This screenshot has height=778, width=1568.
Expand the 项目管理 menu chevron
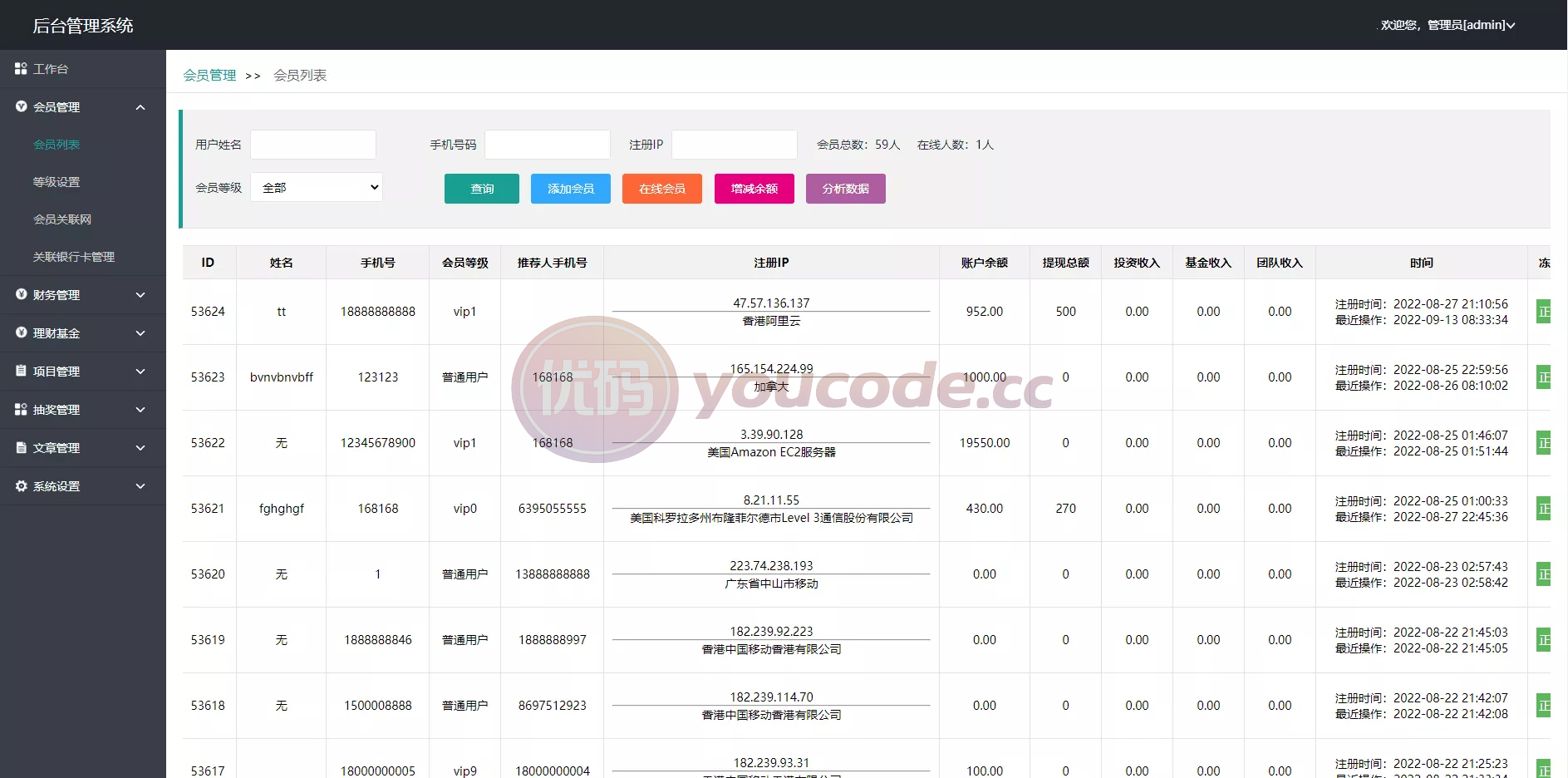(140, 372)
